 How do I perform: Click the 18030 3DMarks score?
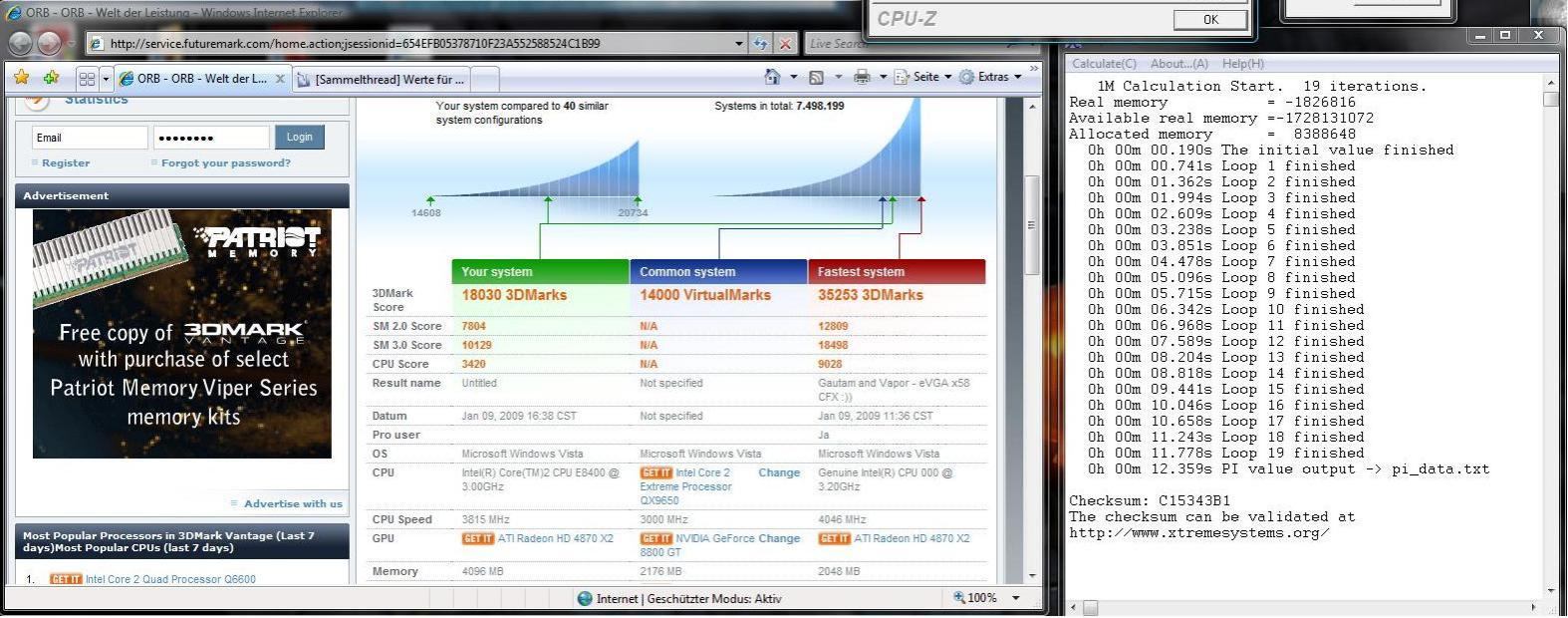[x=514, y=295]
